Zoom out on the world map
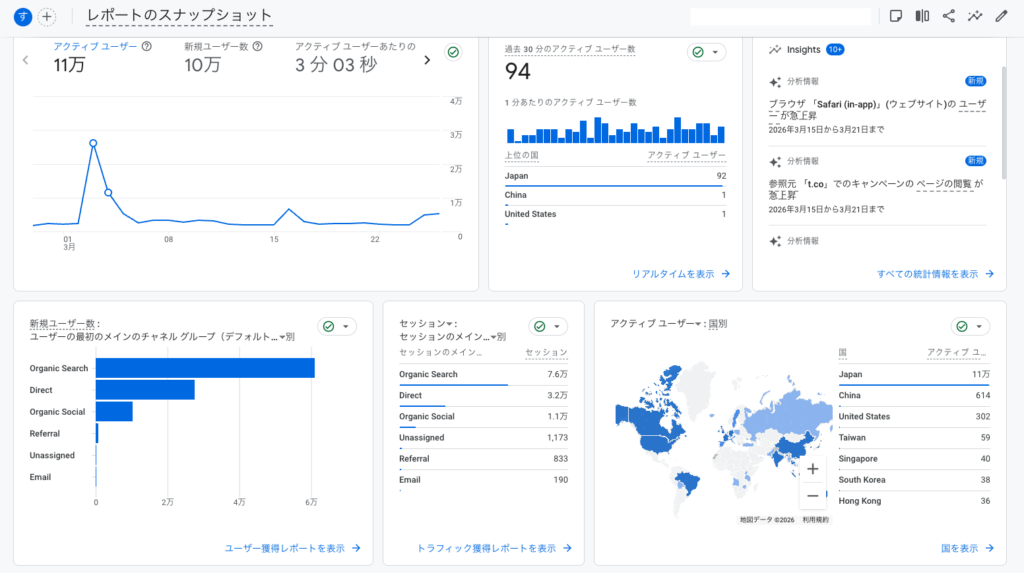This screenshot has height=573, width=1024. click(x=812, y=495)
